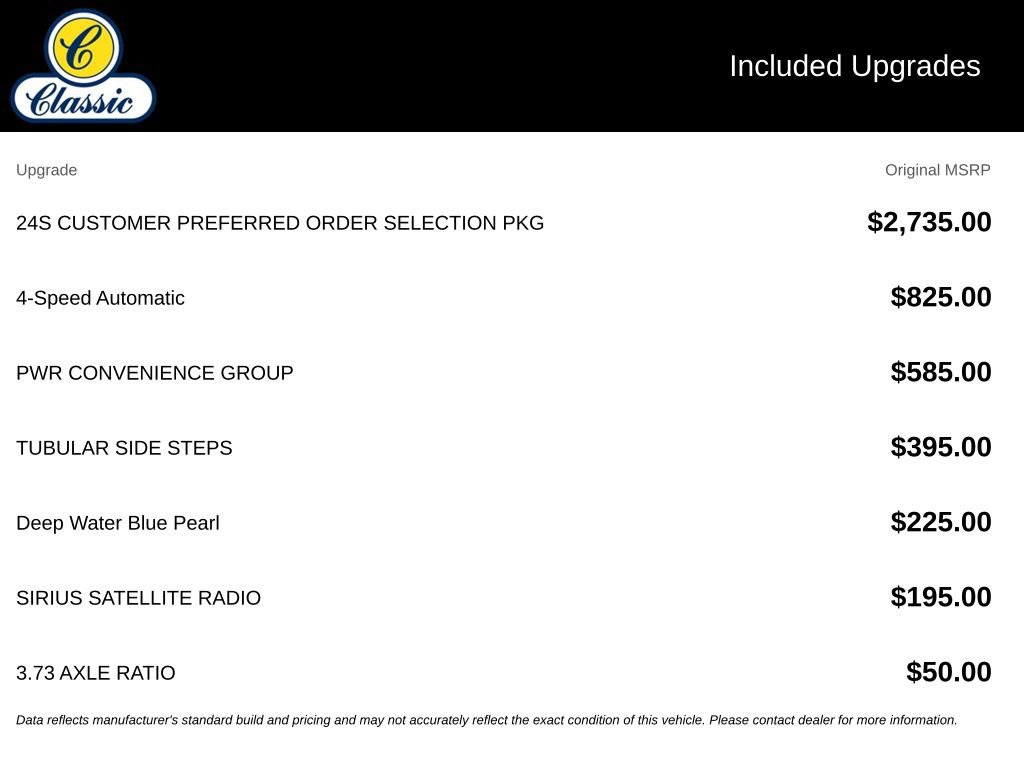Select TUBULAR SIDE STEPS upgrade
The height and width of the screenshot is (768, 1024).
coord(124,448)
